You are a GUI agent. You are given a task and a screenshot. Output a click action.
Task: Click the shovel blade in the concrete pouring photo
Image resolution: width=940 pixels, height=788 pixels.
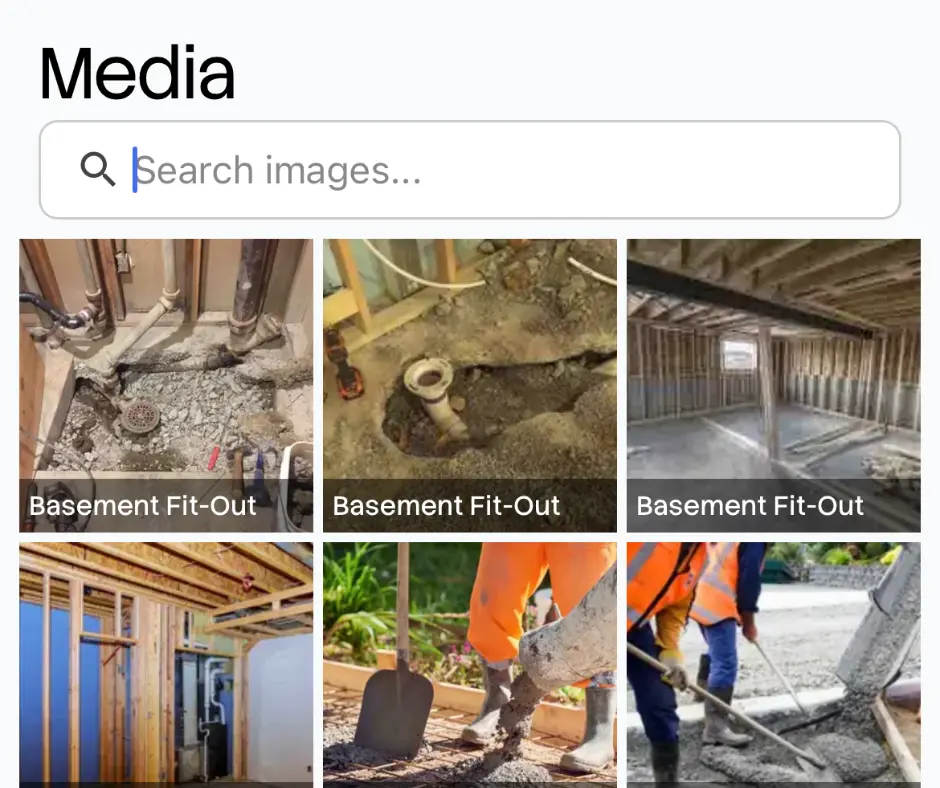point(394,711)
